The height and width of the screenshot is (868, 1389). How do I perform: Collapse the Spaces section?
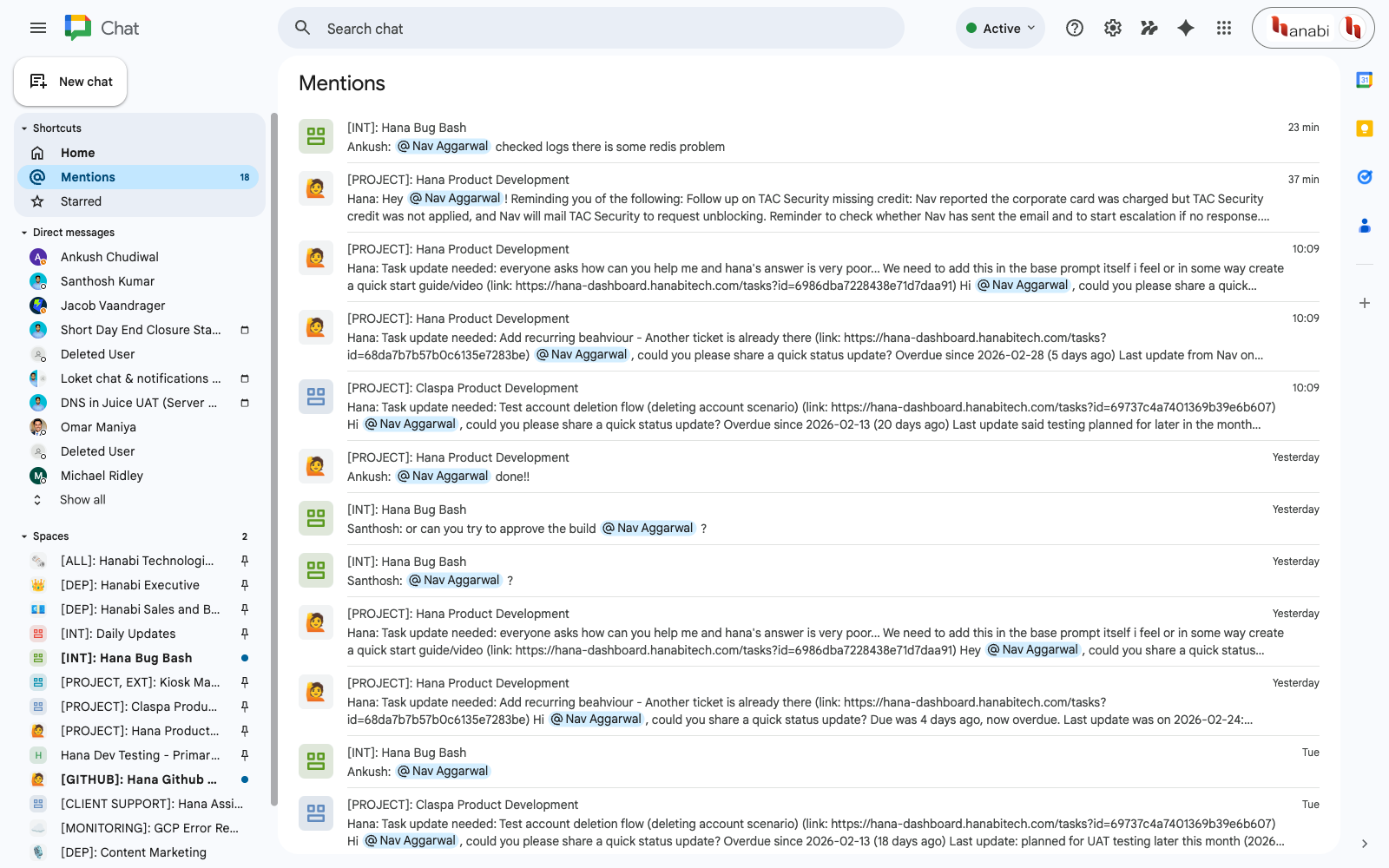point(23,536)
